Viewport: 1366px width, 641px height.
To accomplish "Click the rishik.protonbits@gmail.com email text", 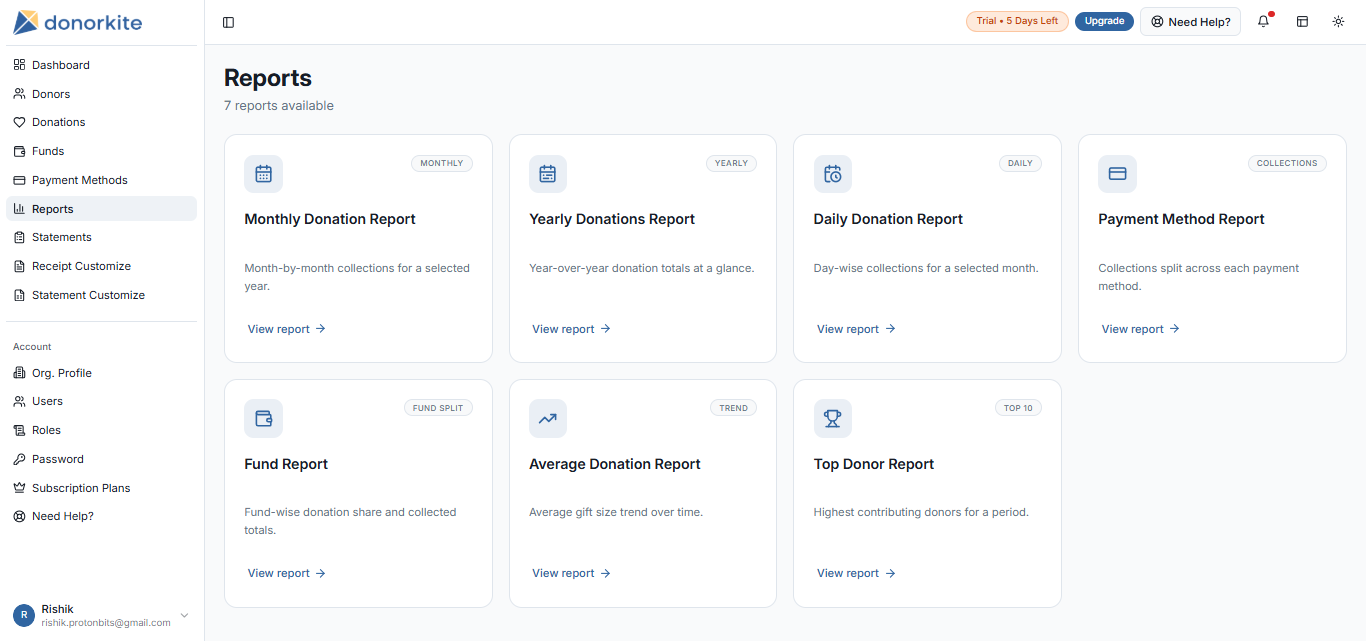I will coord(106,622).
